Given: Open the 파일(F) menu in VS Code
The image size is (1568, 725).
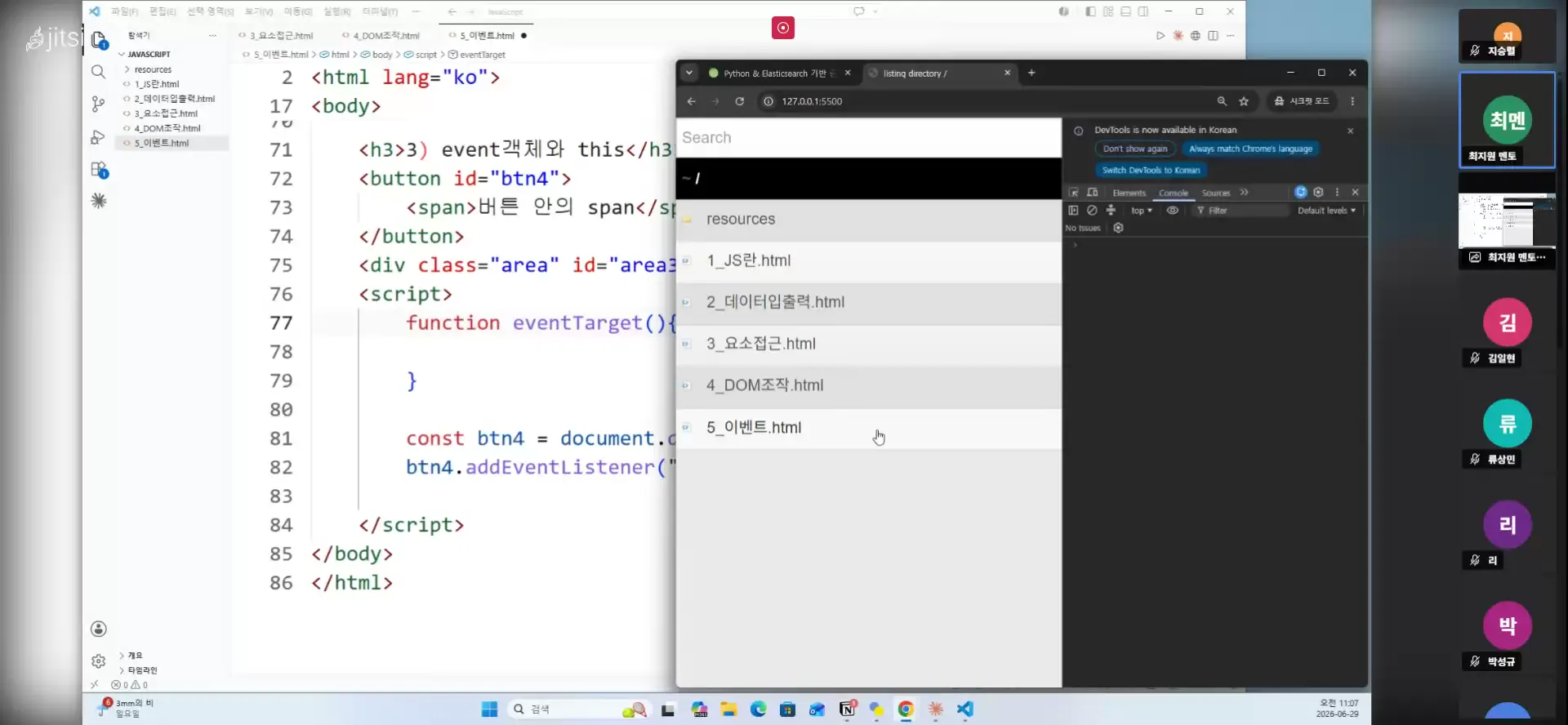Looking at the screenshot, I should tap(125, 11).
